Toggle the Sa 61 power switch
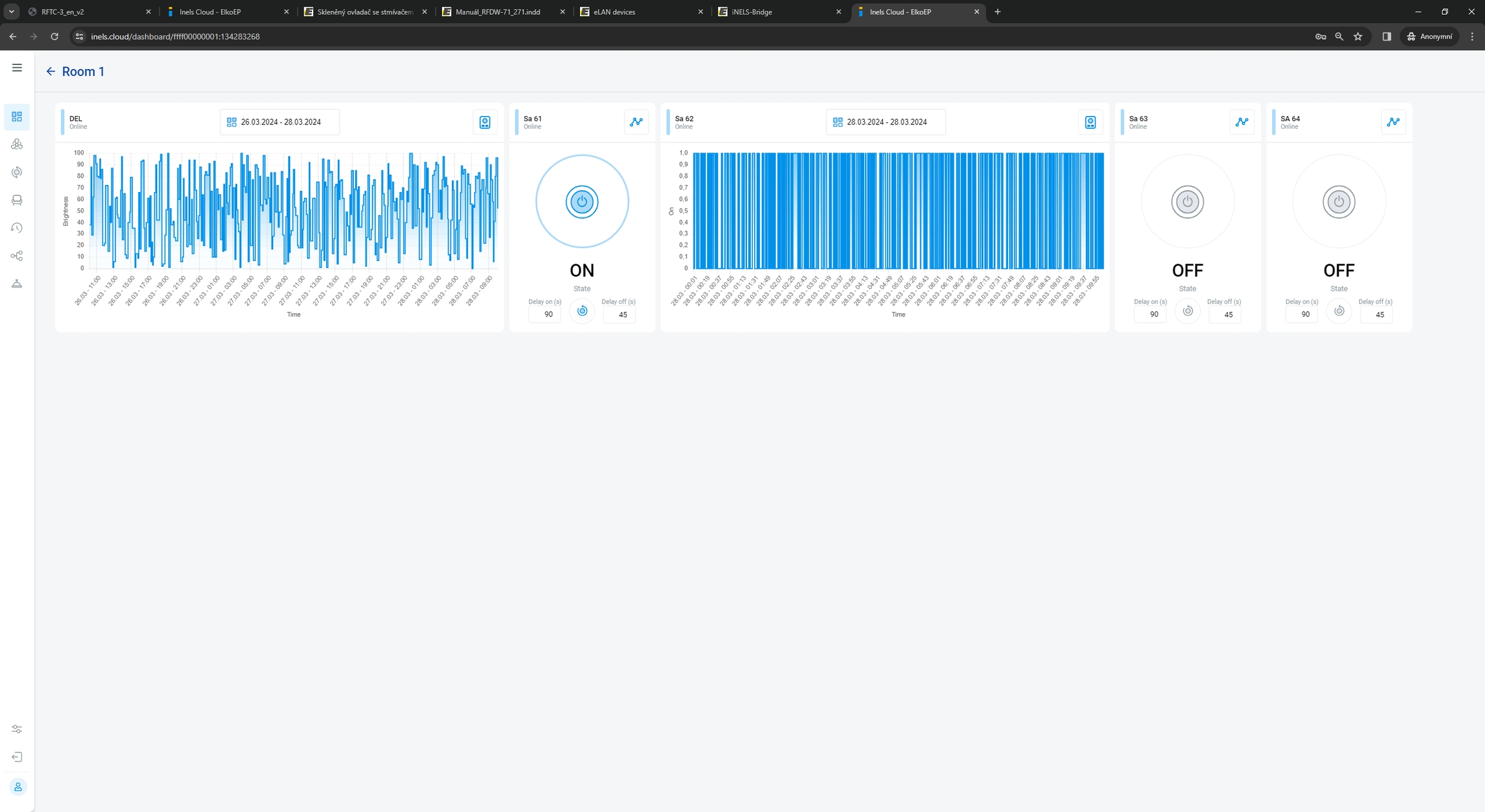Viewport: 1485px width, 812px height. [x=581, y=202]
